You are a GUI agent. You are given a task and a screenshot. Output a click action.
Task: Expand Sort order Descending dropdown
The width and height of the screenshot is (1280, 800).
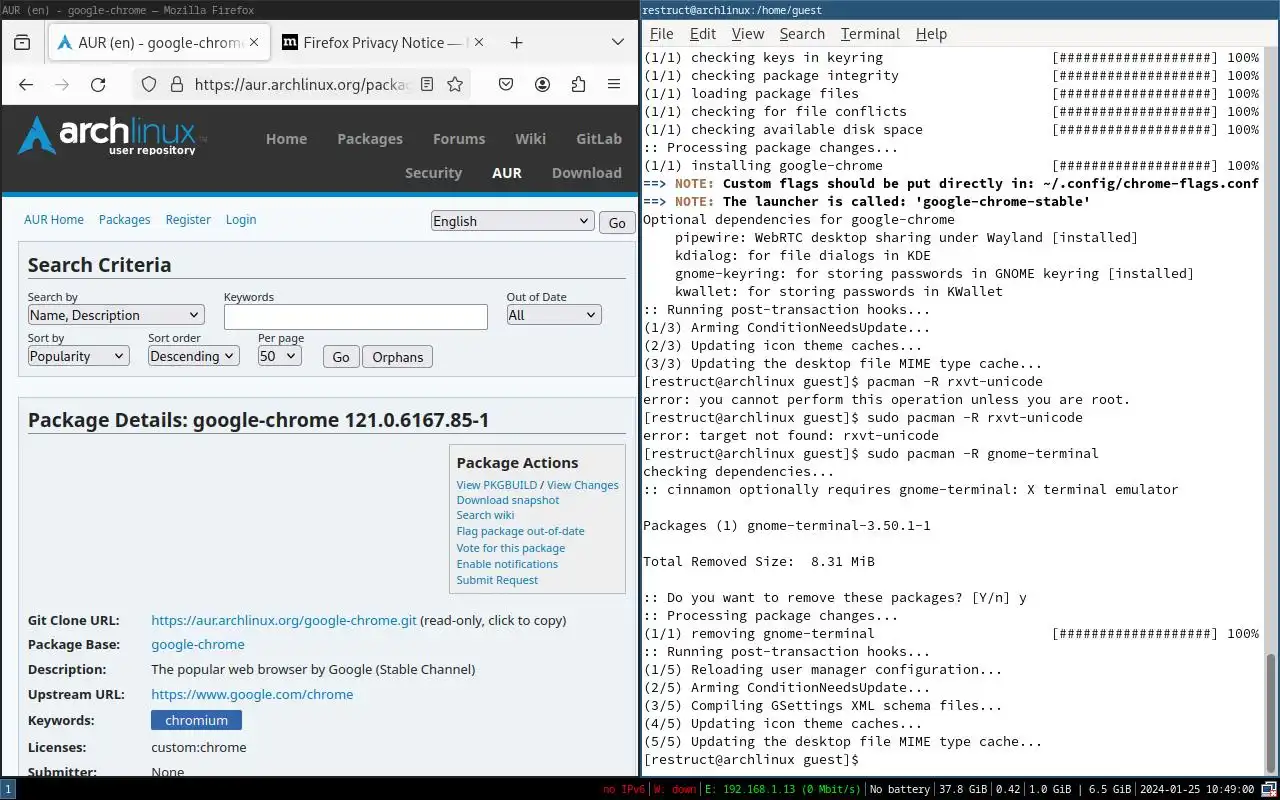[194, 356]
